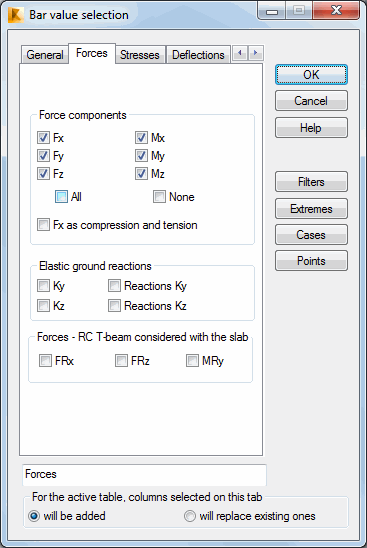Tick the MRy checkbox

tap(192, 360)
